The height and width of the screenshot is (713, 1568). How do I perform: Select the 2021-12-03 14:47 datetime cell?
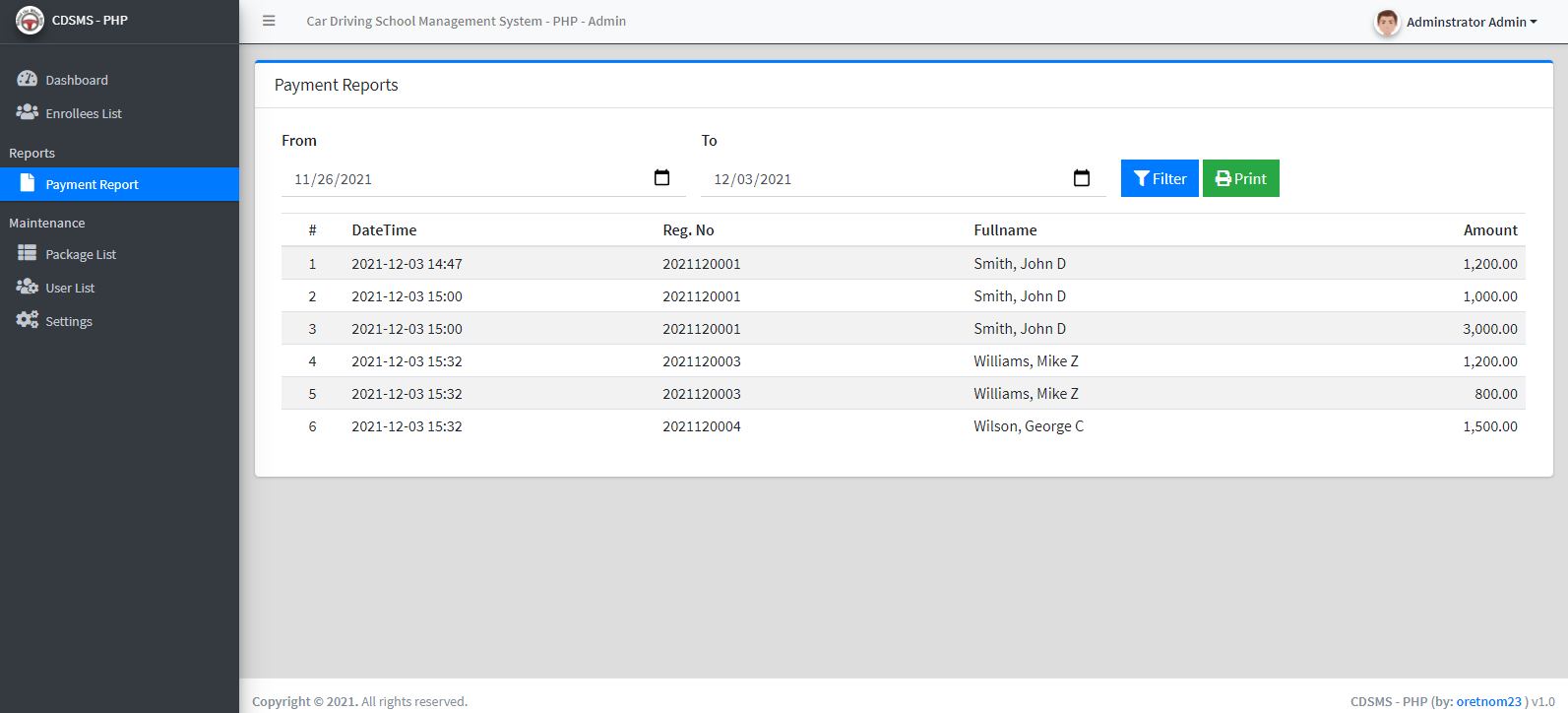[x=407, y=263]
